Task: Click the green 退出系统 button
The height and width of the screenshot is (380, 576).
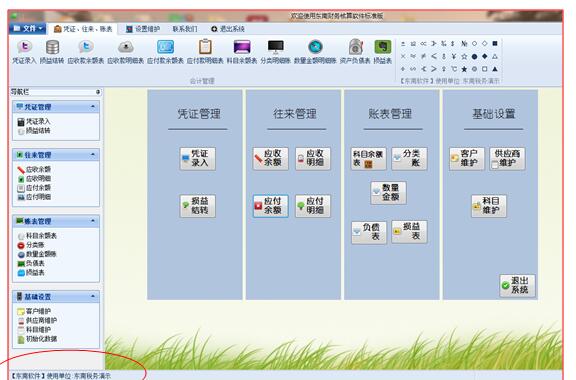Action: tap(517, 285)
